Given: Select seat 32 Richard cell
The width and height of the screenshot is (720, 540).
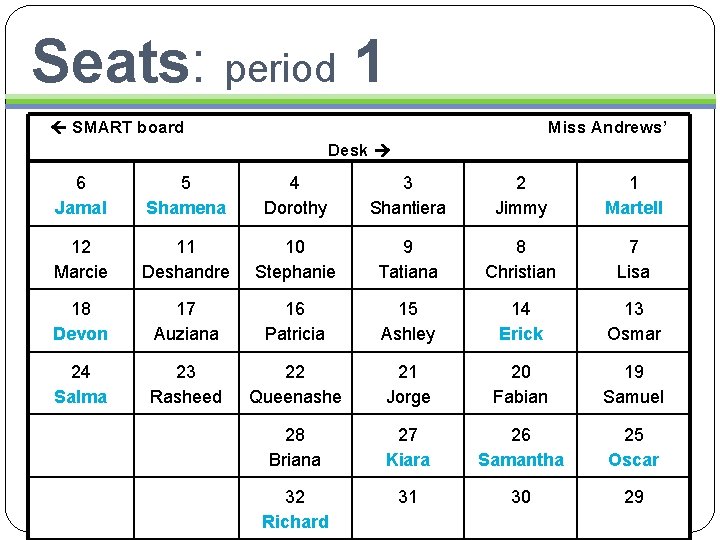Looking at the screenshot, I should [x=294, y=509].
